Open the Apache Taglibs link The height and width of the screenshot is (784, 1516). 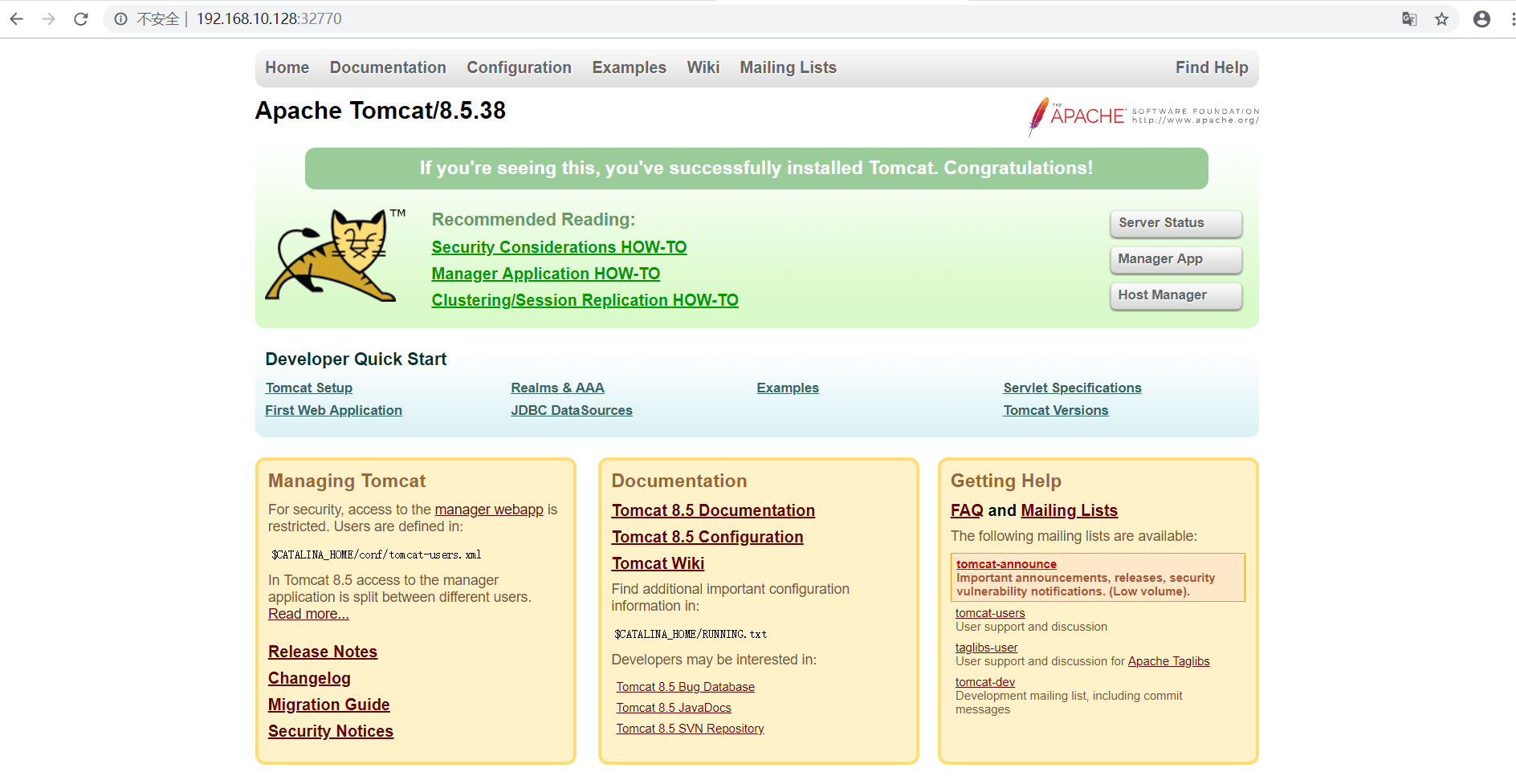point(1168,661)
